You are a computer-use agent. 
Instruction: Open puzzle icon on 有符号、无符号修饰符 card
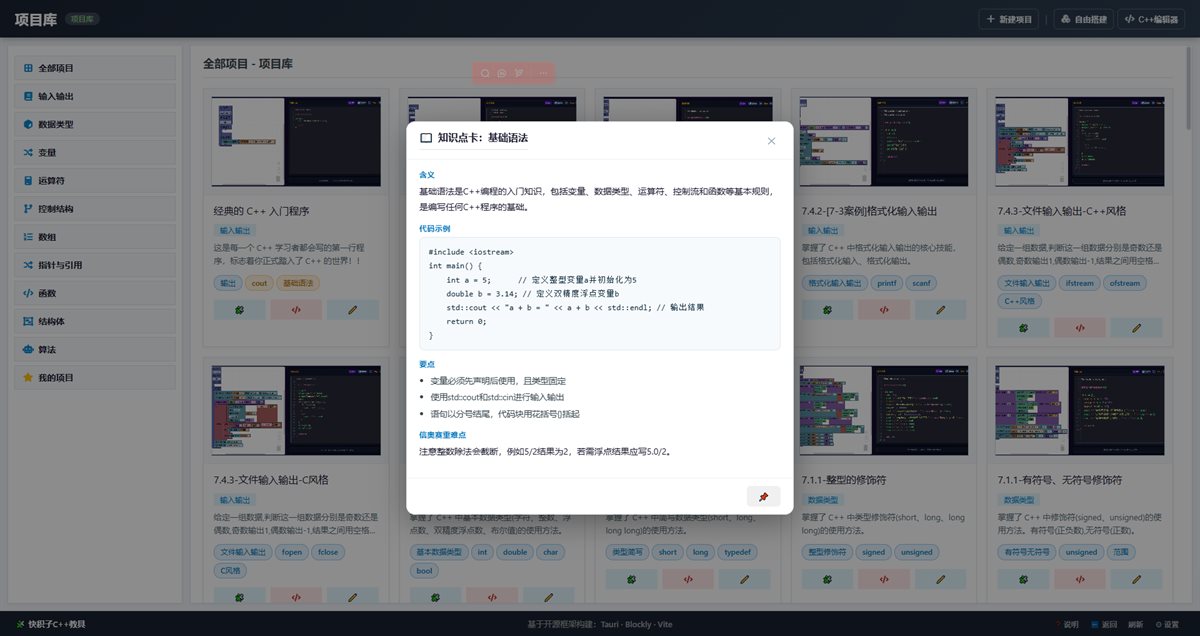click(x=1023, y=579)
